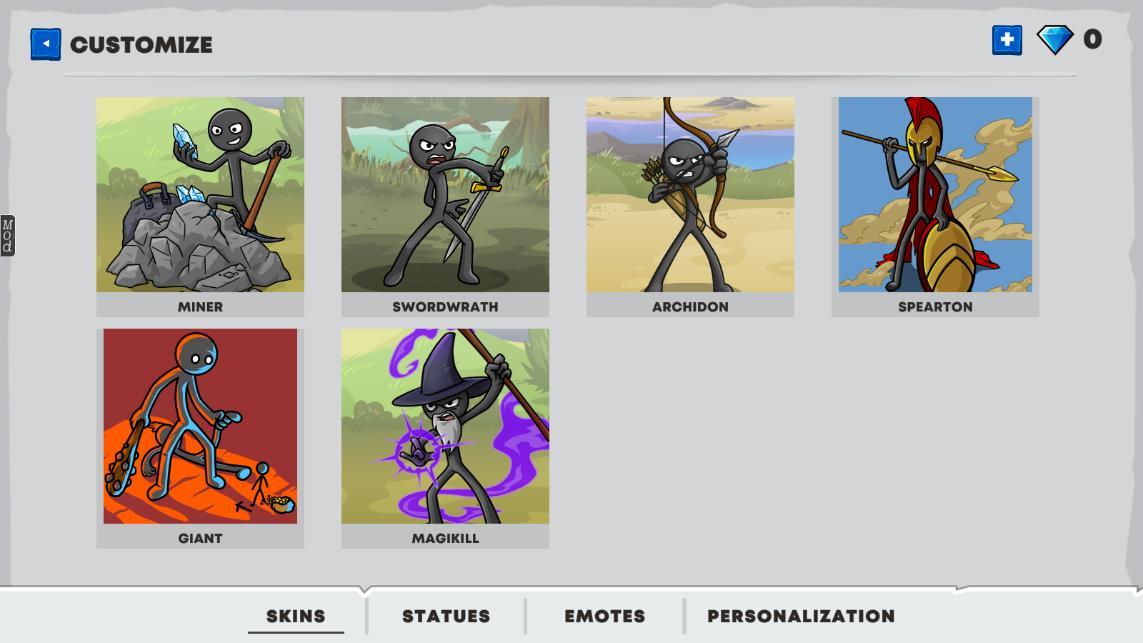Click the MINER name label
The image size is (1143, 643).
pos(200,307)
